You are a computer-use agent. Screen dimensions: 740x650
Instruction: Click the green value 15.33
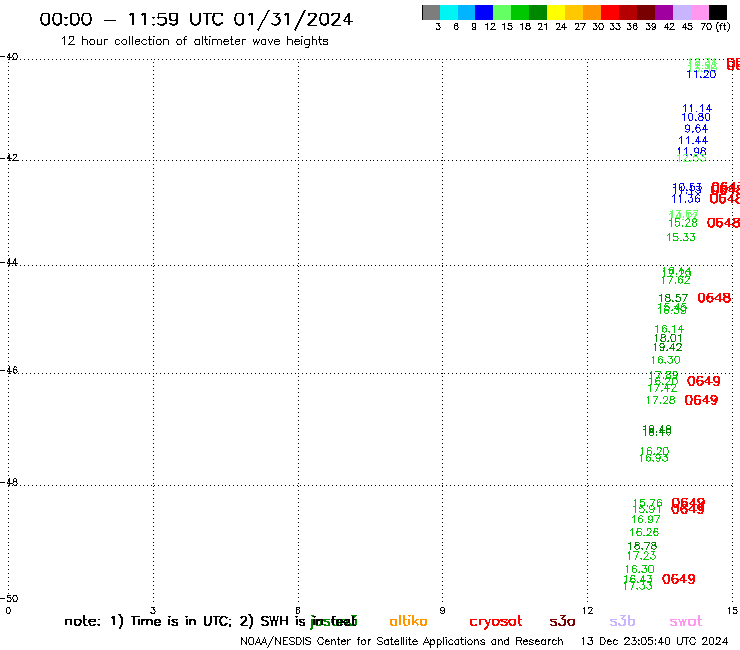pos(681,237)
